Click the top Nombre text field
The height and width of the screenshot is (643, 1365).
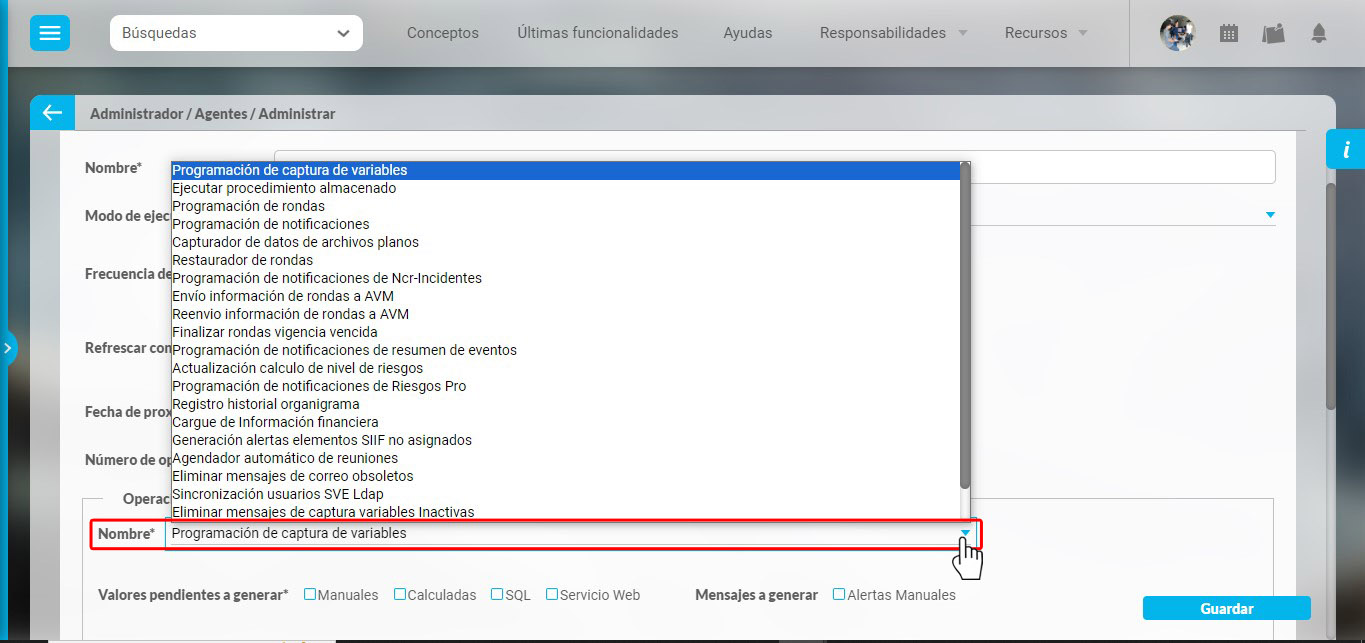(x=1120, y=167)
